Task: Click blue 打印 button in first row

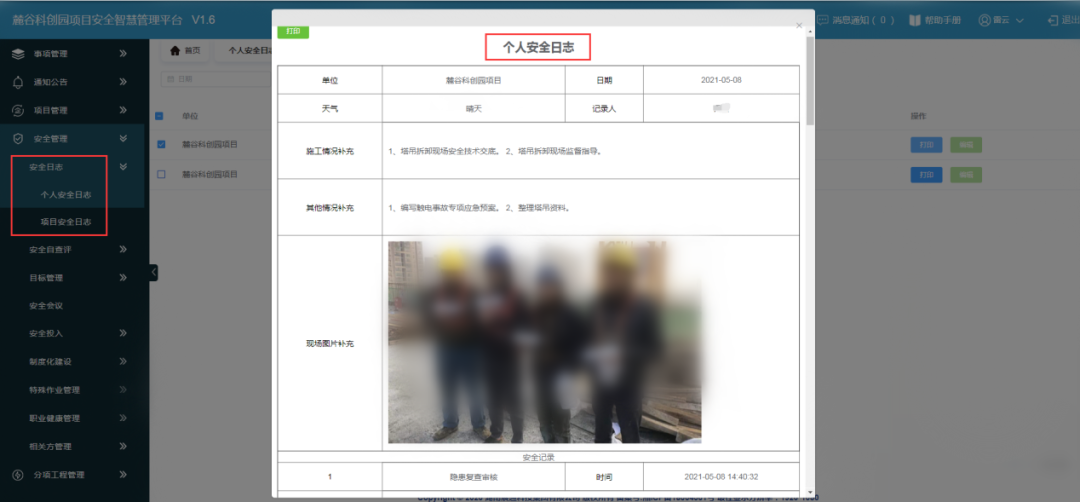Action: [926, 145]
